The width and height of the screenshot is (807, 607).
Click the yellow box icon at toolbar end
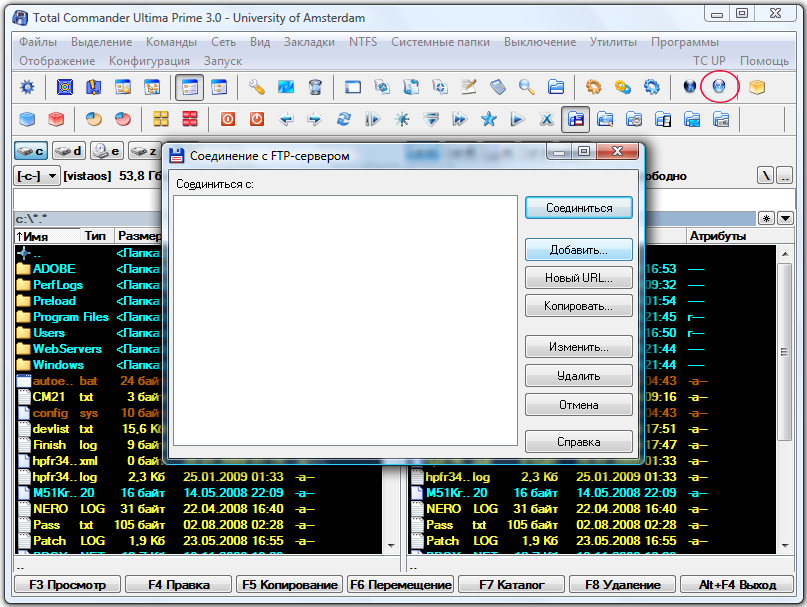pyautogui.click(x=757, y=86)
